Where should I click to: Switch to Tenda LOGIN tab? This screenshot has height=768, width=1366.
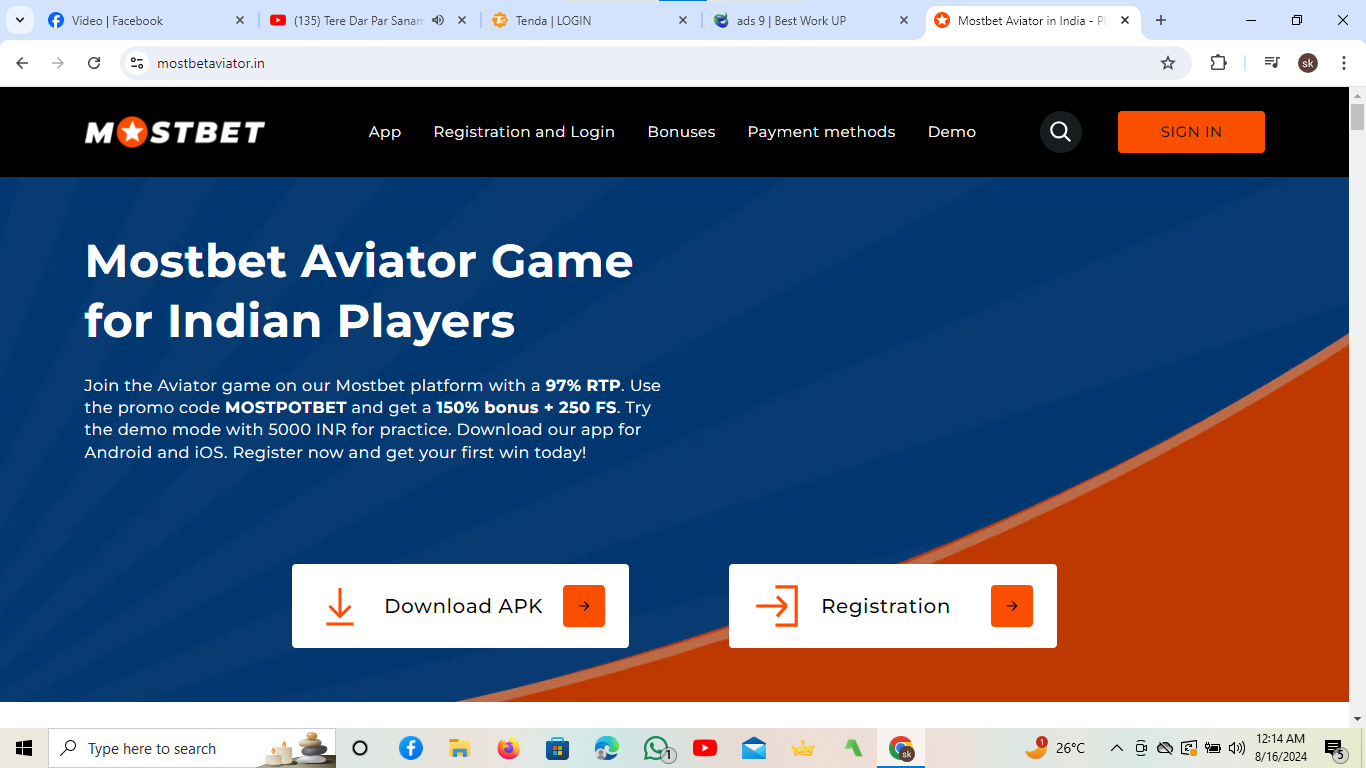[591, 20]
